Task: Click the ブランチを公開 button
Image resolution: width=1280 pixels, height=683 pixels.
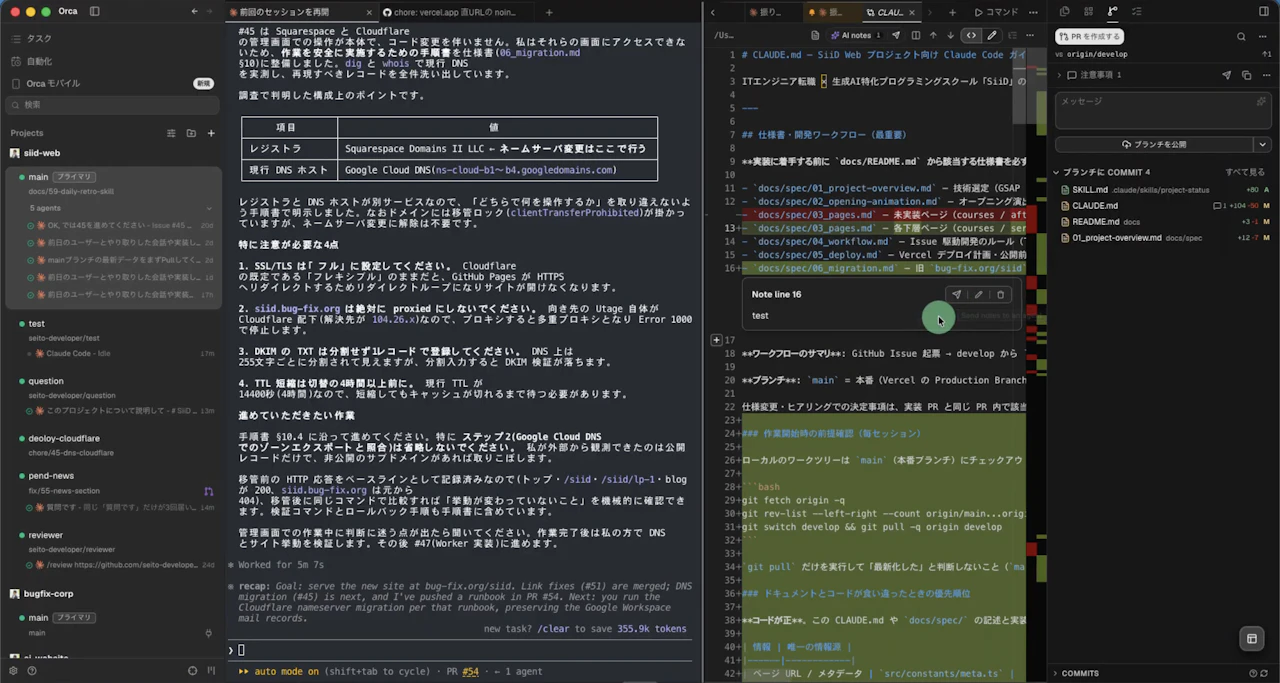Action: (1154, 144)
